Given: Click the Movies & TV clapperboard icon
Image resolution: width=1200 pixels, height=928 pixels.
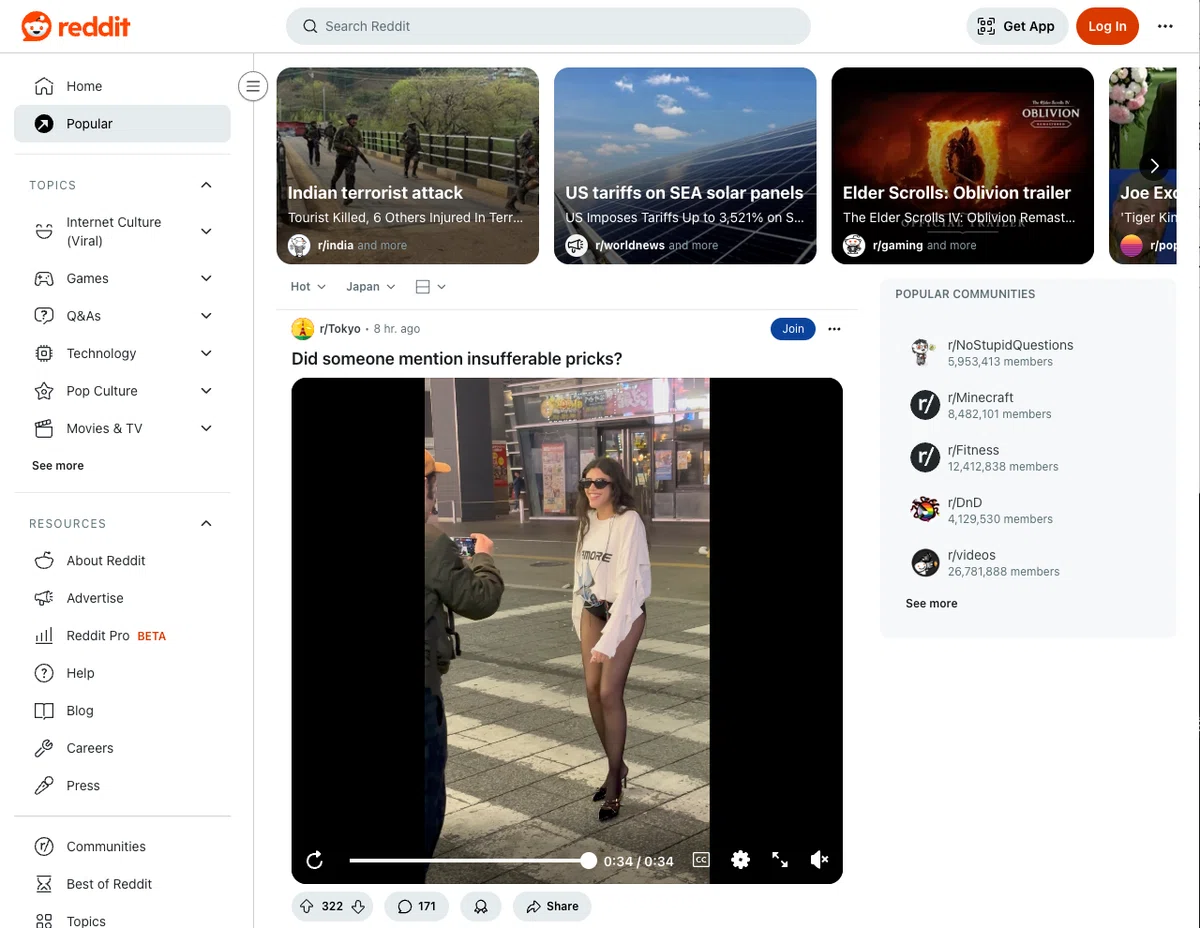Looking at the screenshot, I should 44,428.
